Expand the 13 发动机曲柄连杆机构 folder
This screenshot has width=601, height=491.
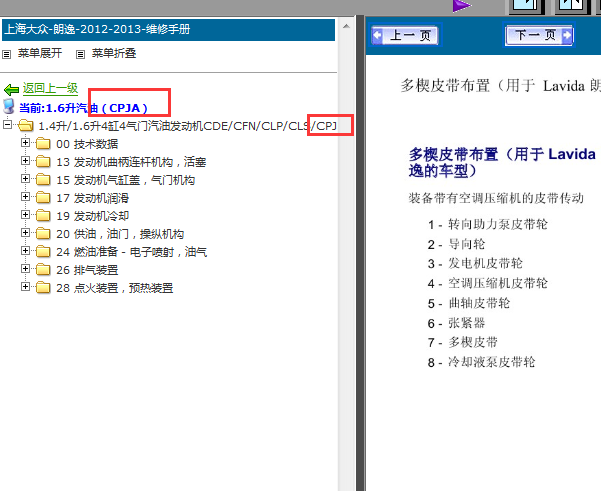[x=25, y=161]
